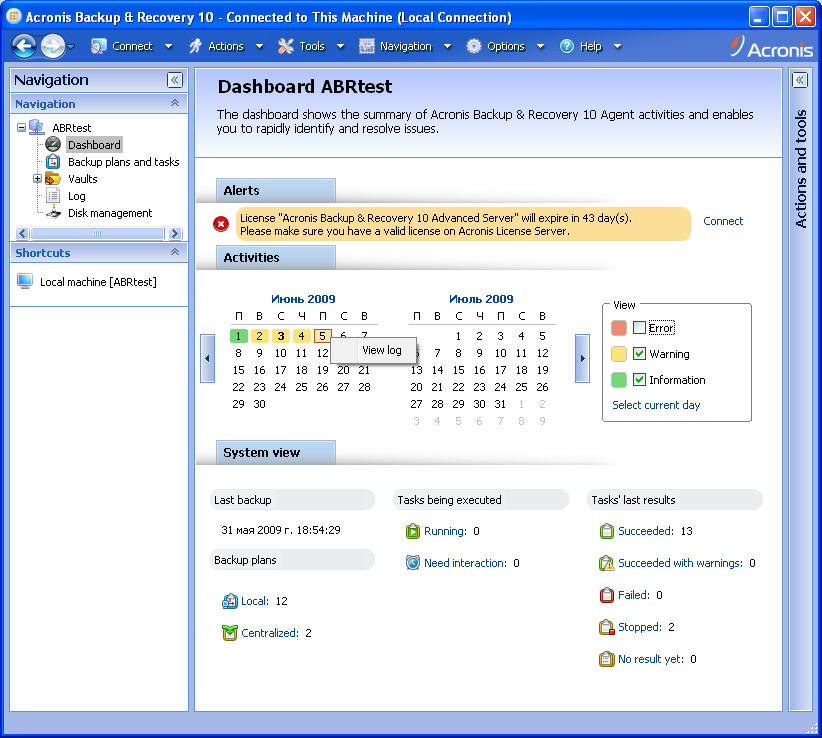Open the Centralized backup plans link
This screenshot has width=822, height=738.
tap(269, 633)
